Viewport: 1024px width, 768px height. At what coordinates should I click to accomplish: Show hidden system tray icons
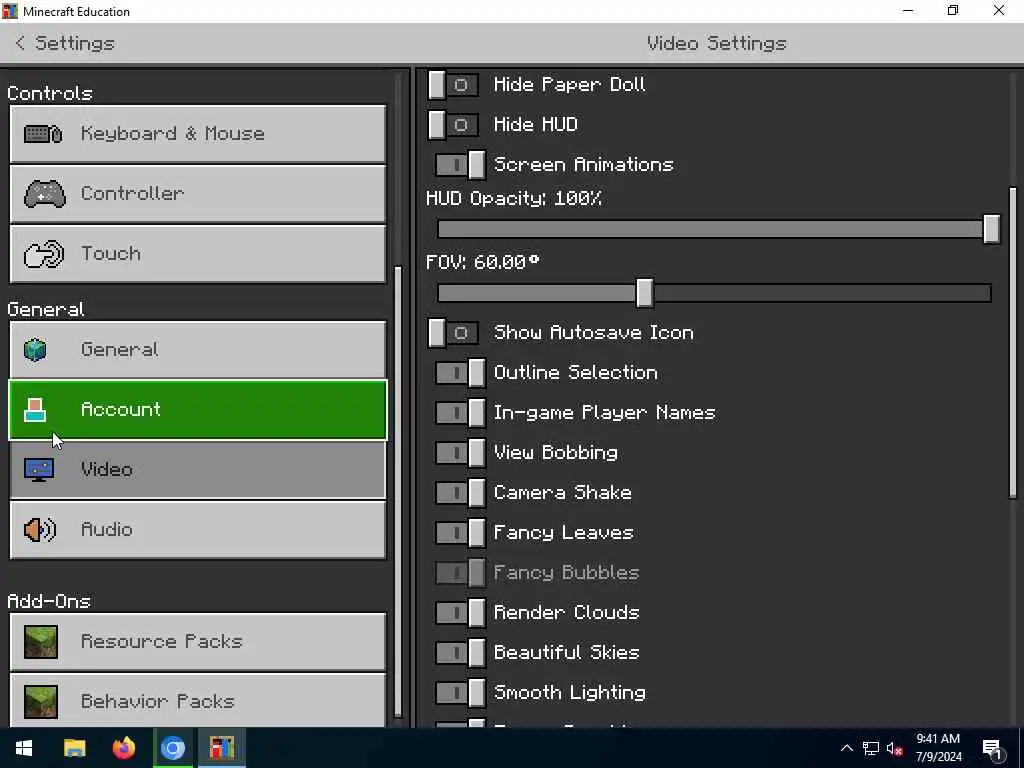[x=846, y=748]
